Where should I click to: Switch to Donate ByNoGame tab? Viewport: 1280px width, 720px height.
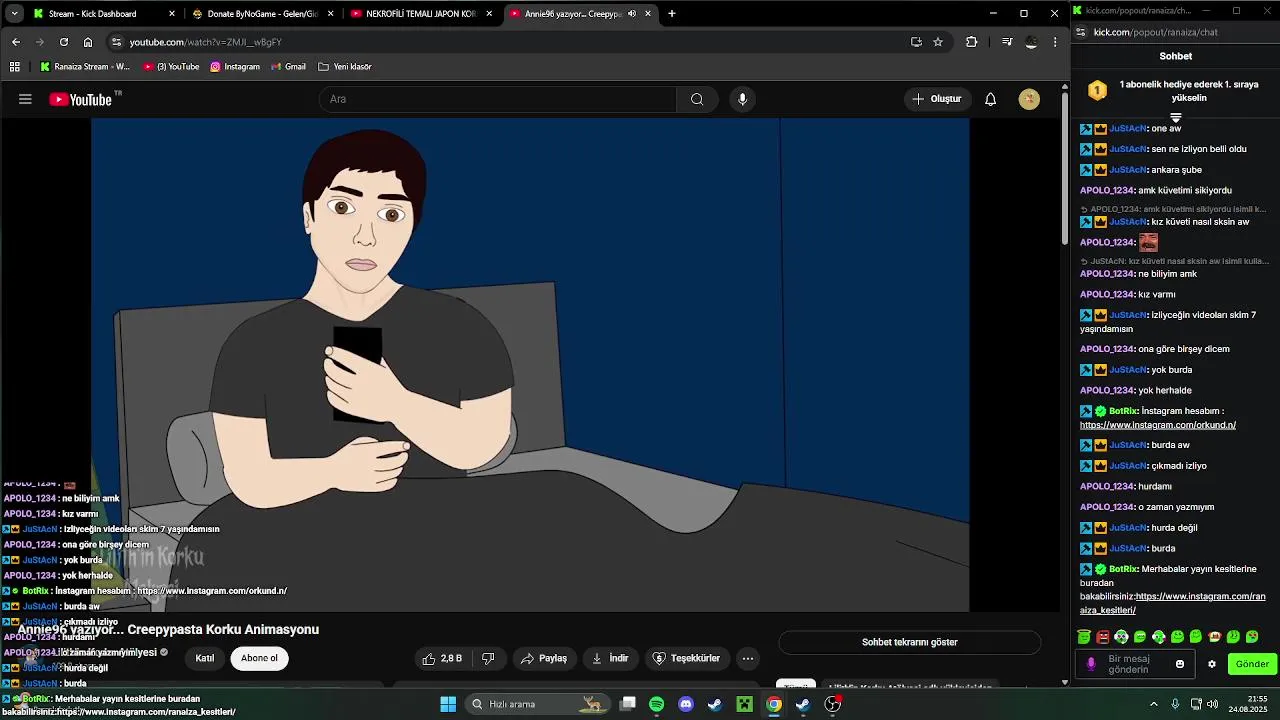pos(262,14)
